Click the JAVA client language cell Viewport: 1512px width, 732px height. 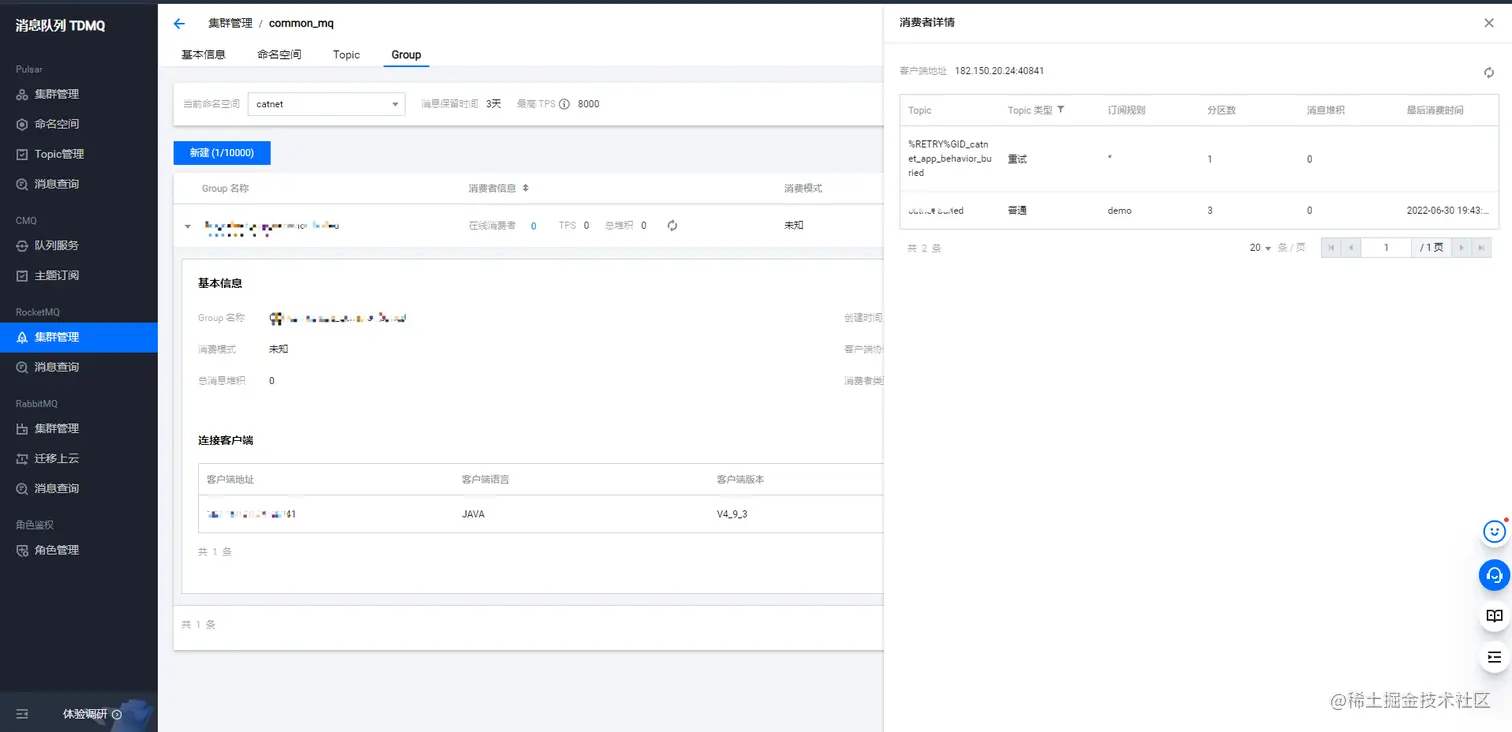pos(473,514)
